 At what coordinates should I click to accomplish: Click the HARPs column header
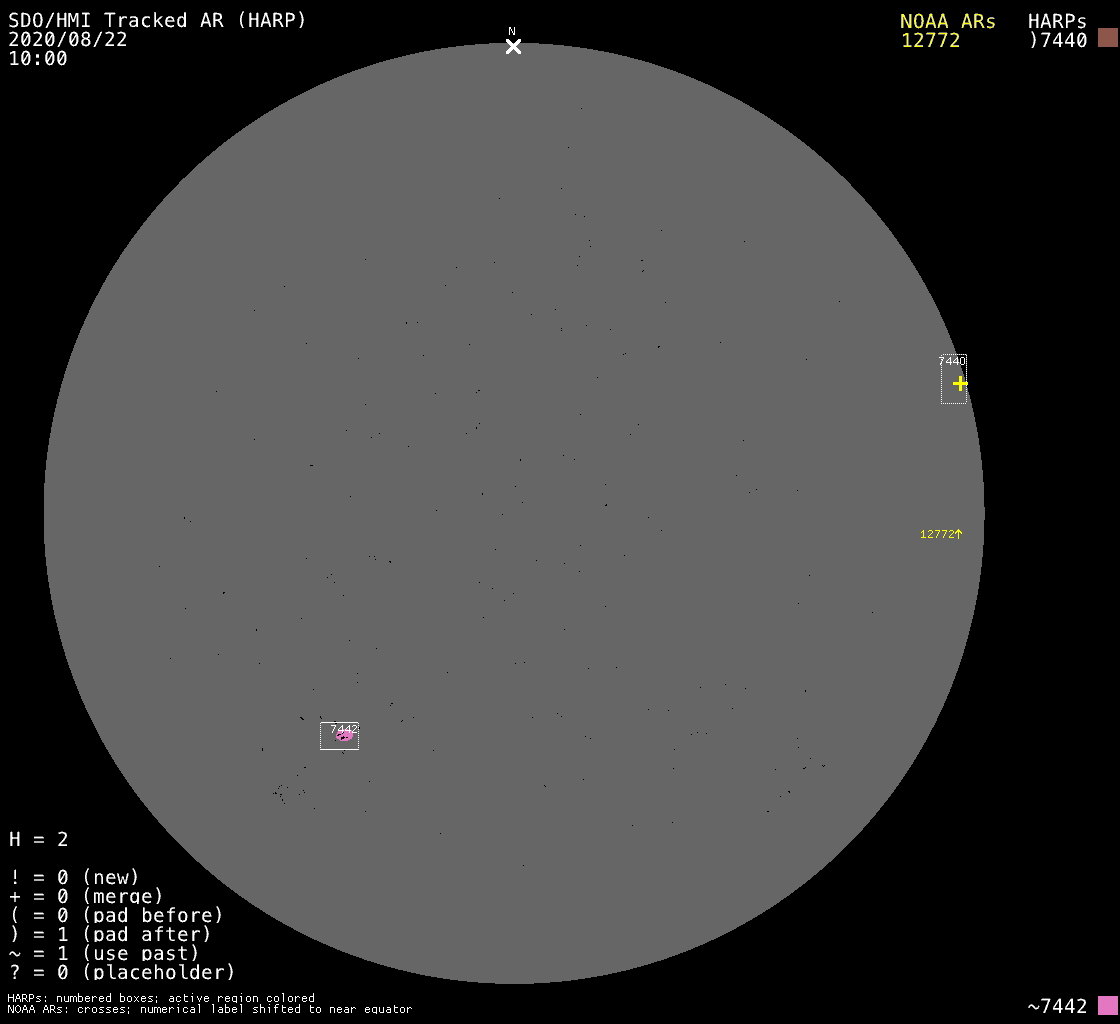click(1057, 21)
